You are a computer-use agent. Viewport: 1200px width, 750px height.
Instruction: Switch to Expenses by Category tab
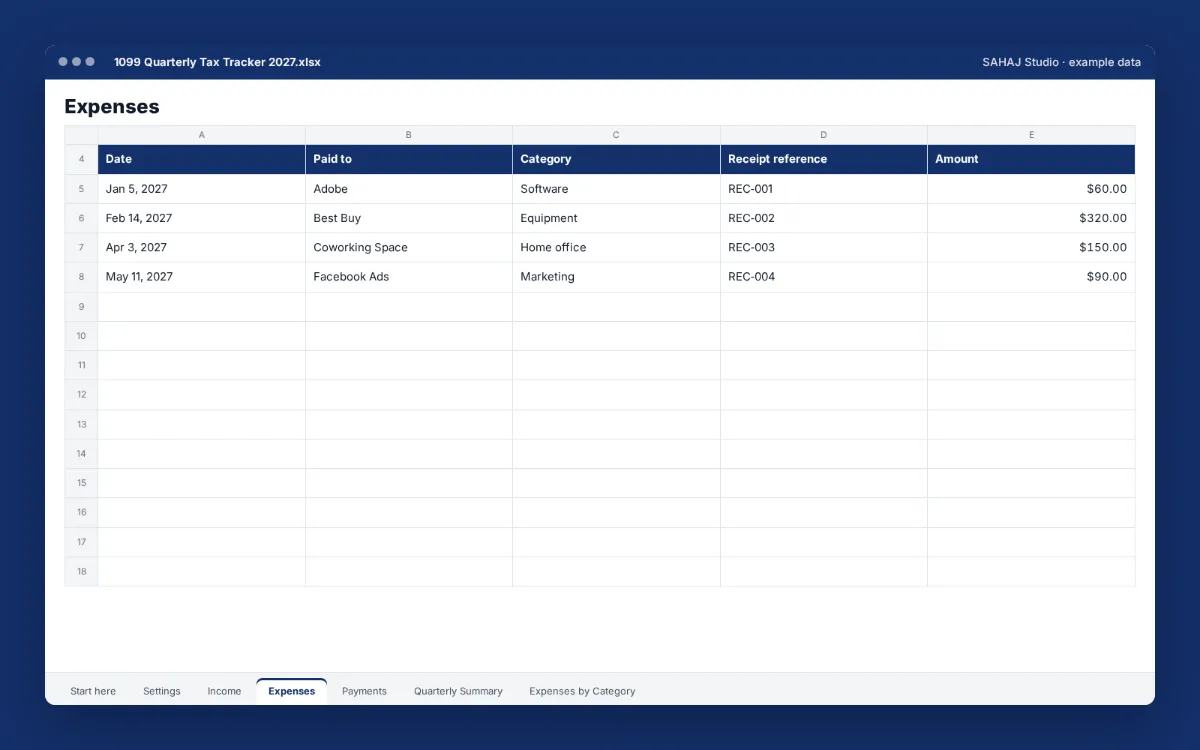(x=582, y=691)
